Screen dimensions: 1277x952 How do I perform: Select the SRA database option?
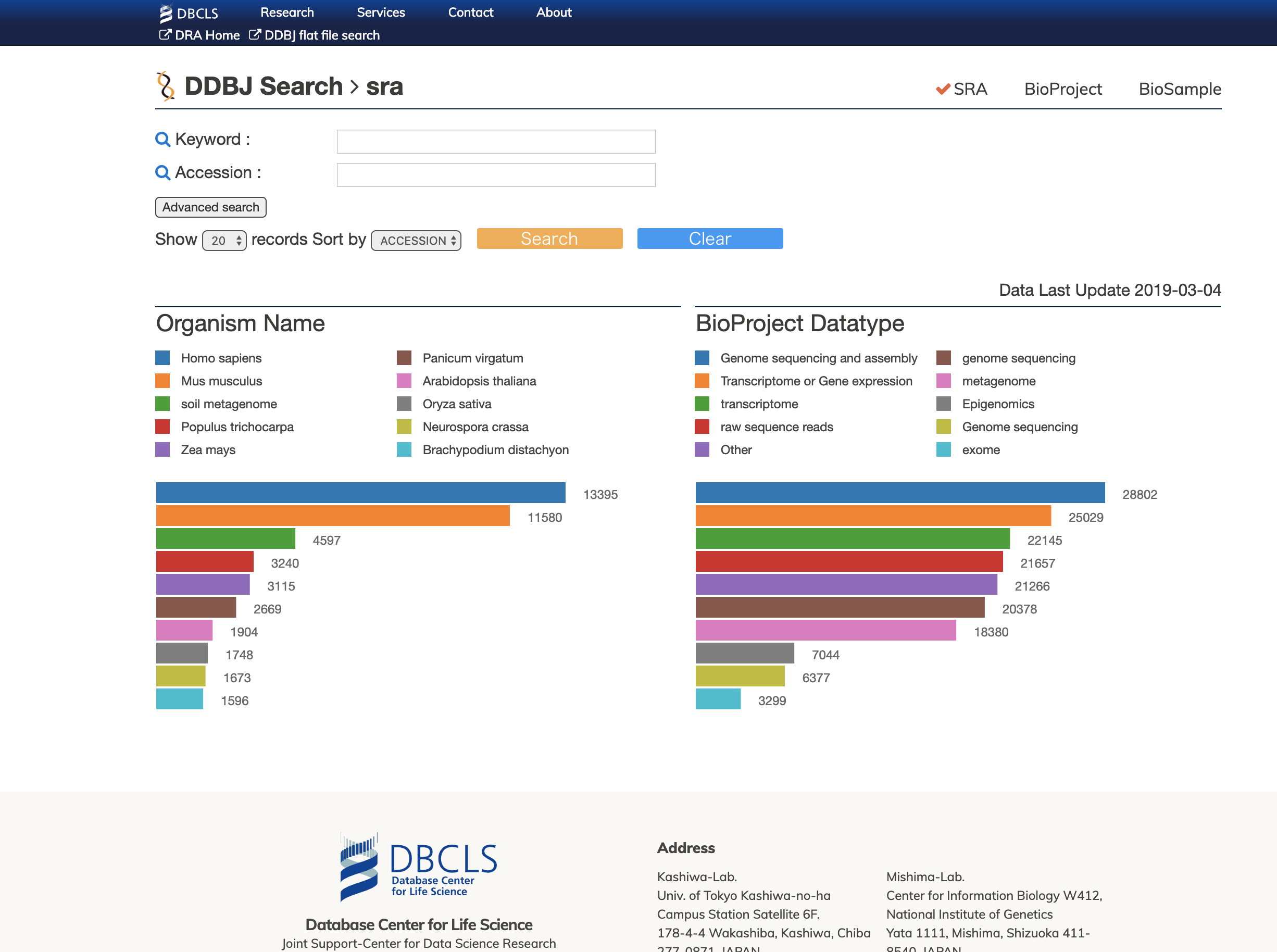point(970,89)
